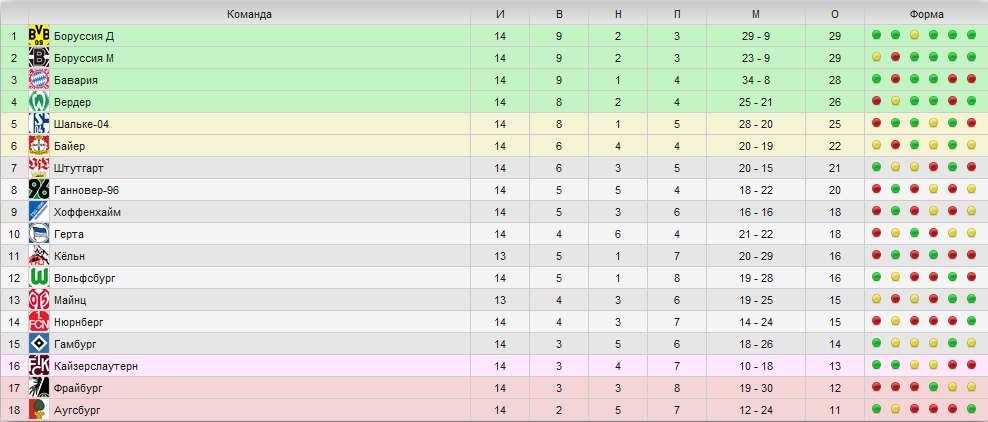Viewport: 988px width, 422px height.
Task: Open the Хоффенхайм team link
Action: click(x=88, y=212)
